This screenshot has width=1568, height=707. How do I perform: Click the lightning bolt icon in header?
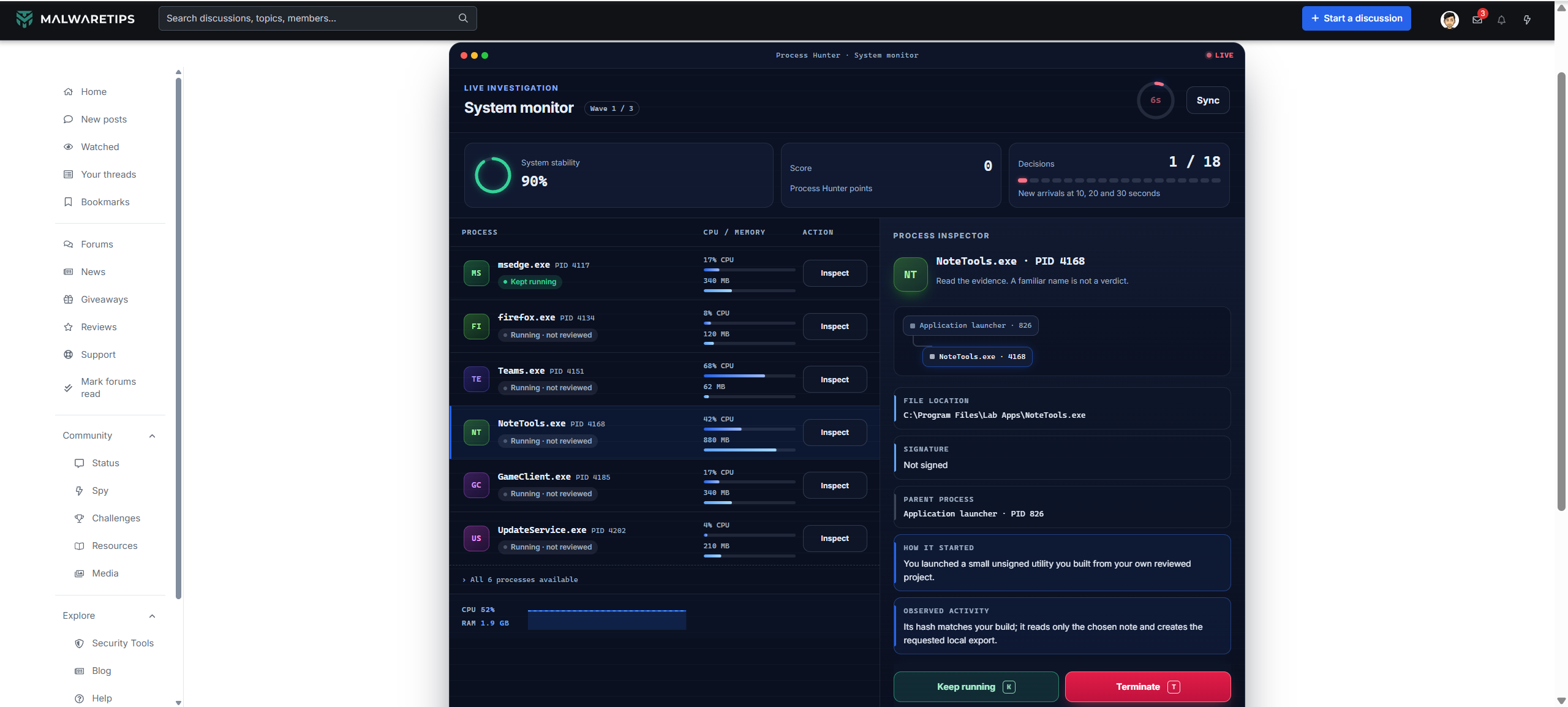(x=1527, y=20)
